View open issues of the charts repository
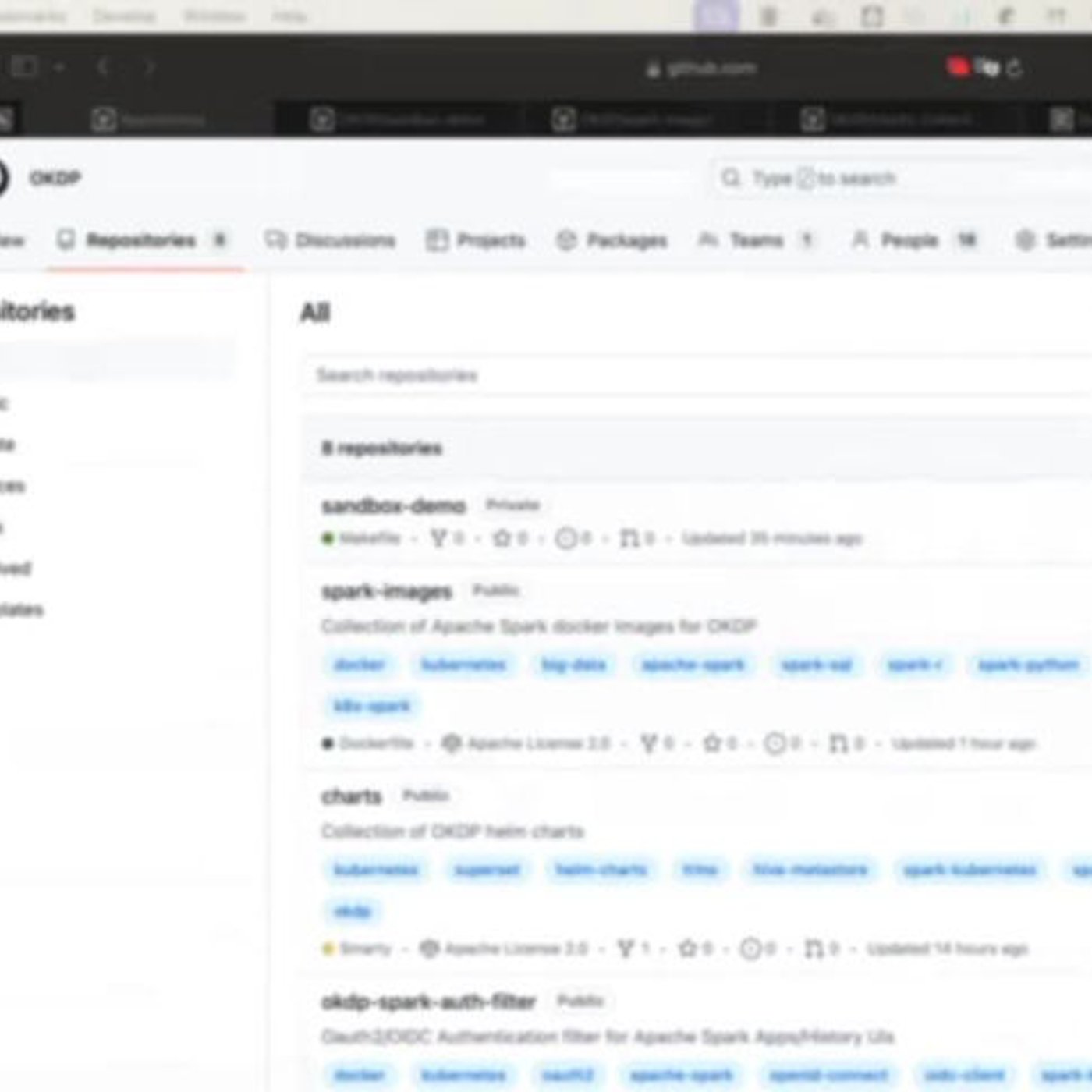The height and width of the screenshot is (1092, 1092). click(x=758, y=948)
